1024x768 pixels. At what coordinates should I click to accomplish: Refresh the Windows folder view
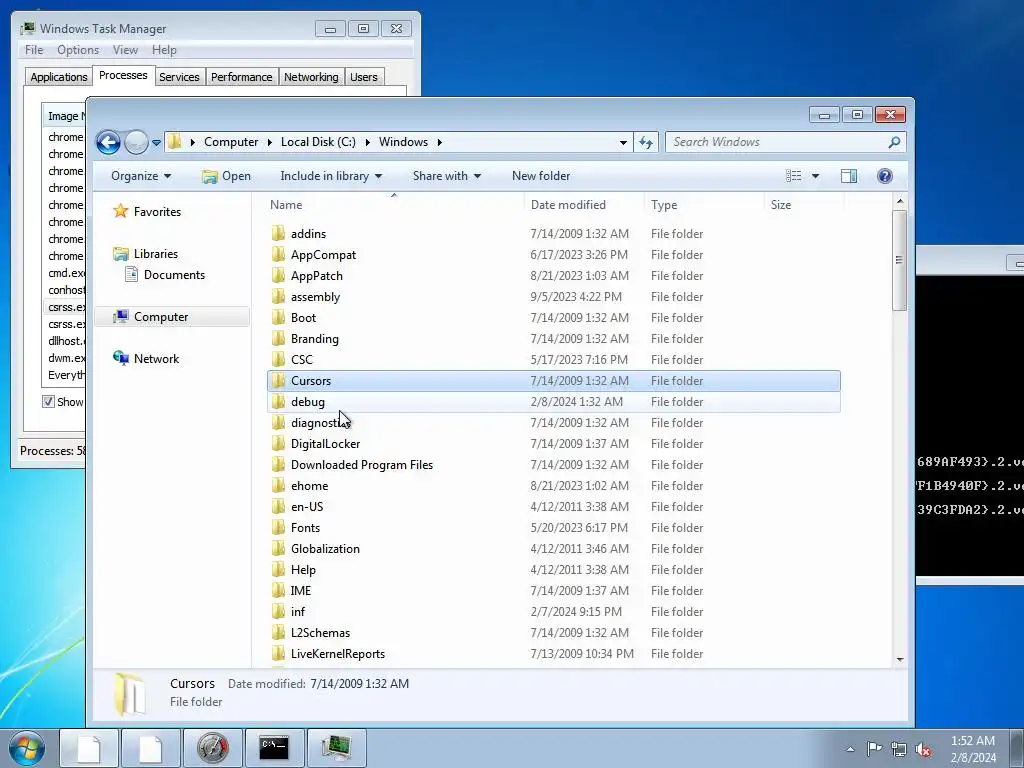646,142
